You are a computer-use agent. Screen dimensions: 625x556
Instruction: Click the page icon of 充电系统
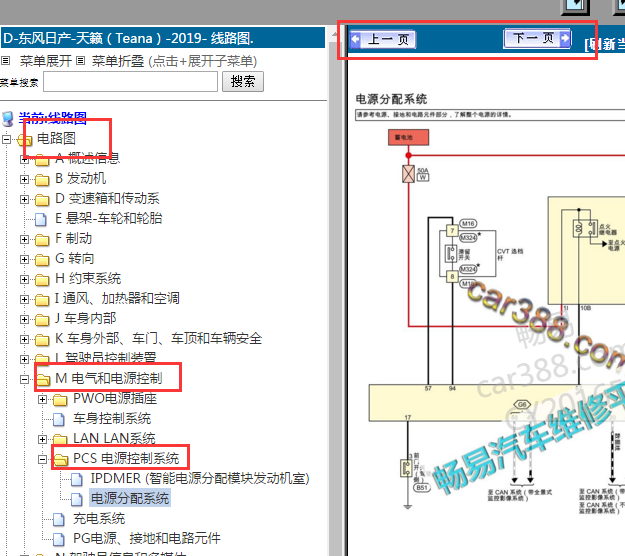[x=59, y=519]
